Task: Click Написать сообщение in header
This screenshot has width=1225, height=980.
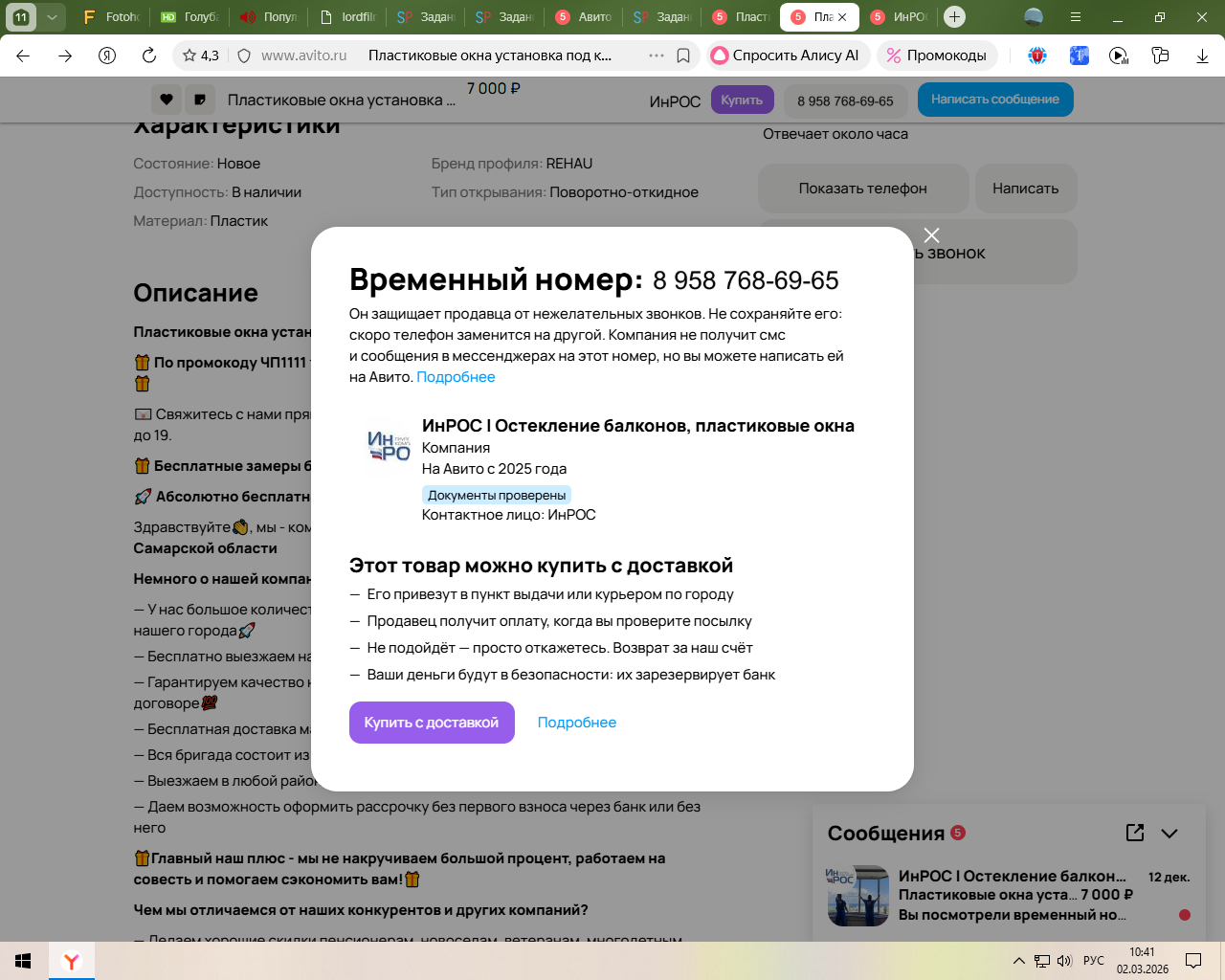Action: [994, 100]
